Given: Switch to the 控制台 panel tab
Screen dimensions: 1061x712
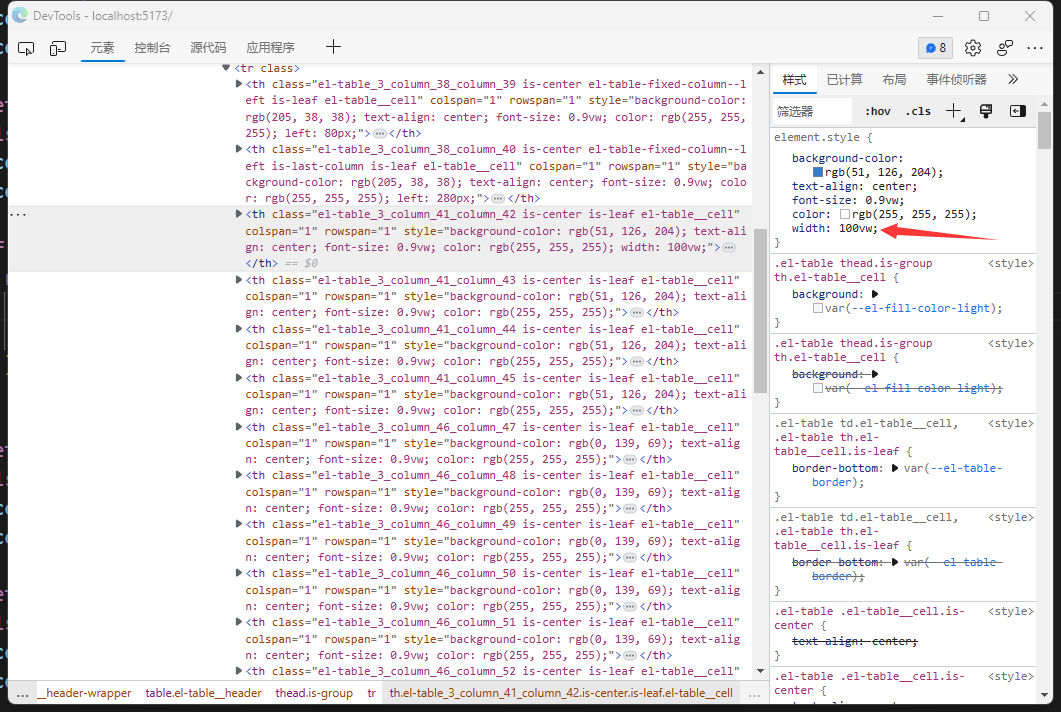Looking at the screenshot, I should (x=153, y=47).
